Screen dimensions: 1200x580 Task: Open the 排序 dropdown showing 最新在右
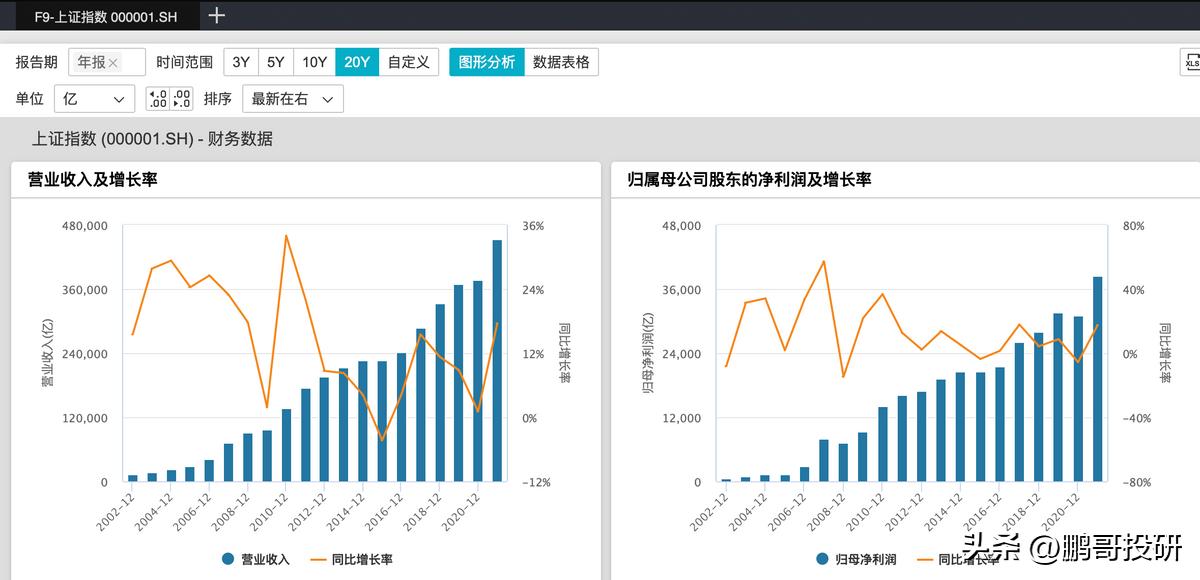[x=293, y=98]
